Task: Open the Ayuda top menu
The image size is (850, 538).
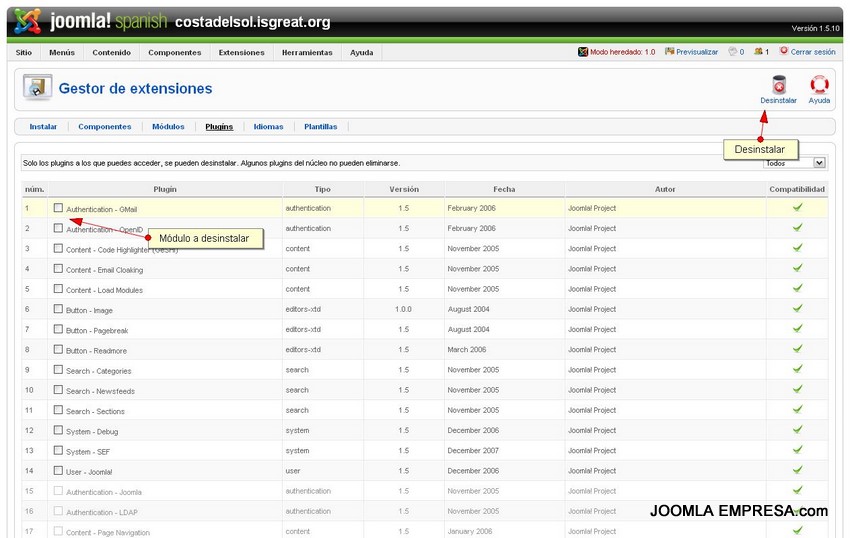Action: pos(362,53)
